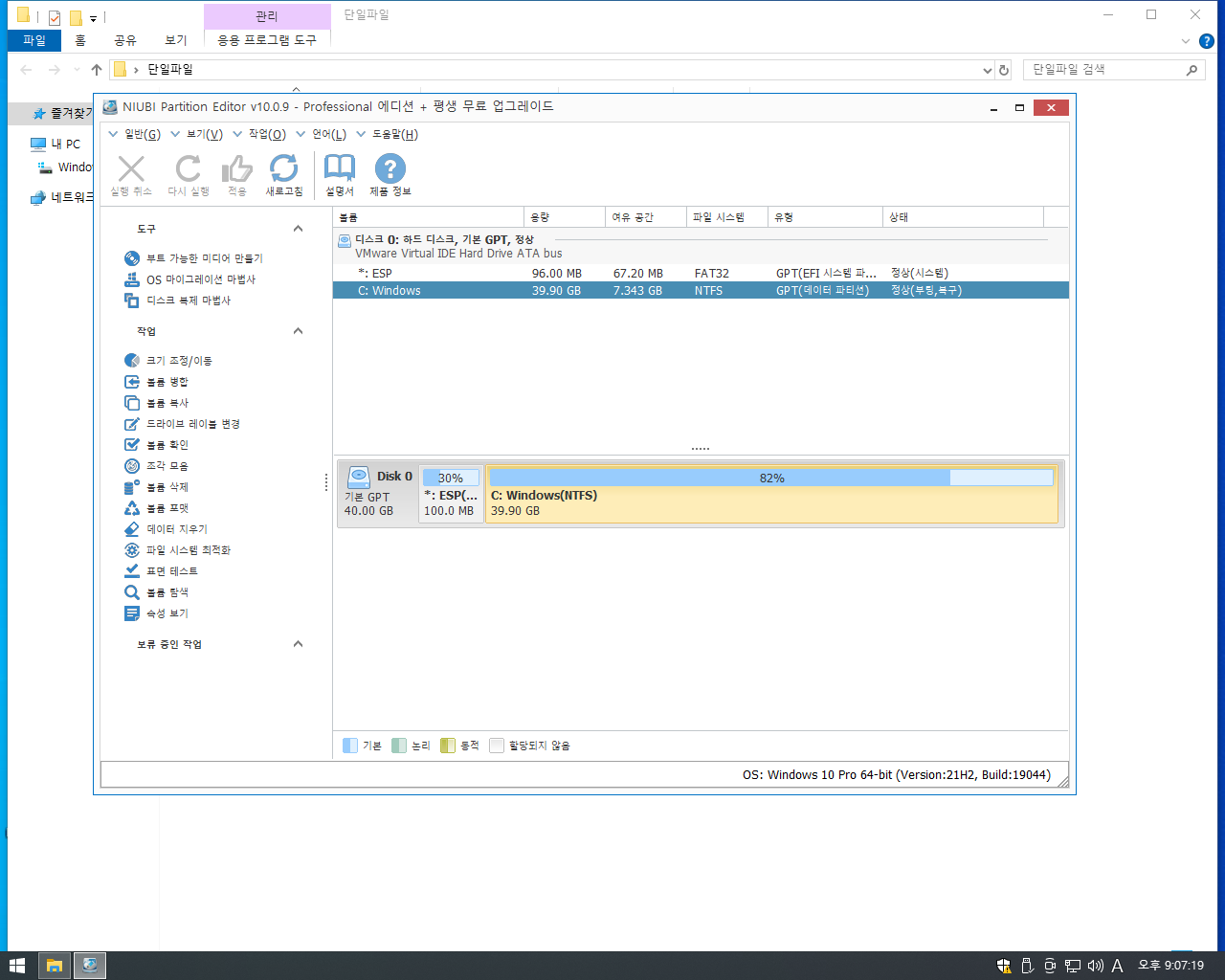Expand the Explorer ribbon chevron
The width and height of the screenshot is (1225, 980).
pyautogui.click(x=1186, y=41)
